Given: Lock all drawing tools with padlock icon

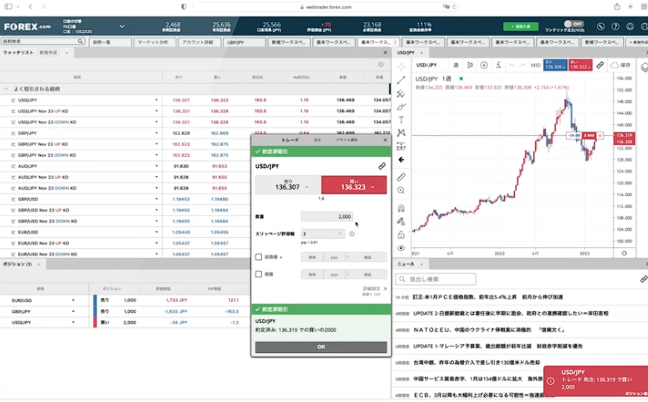Looking at the screenshot, I should tap(401, 235).
